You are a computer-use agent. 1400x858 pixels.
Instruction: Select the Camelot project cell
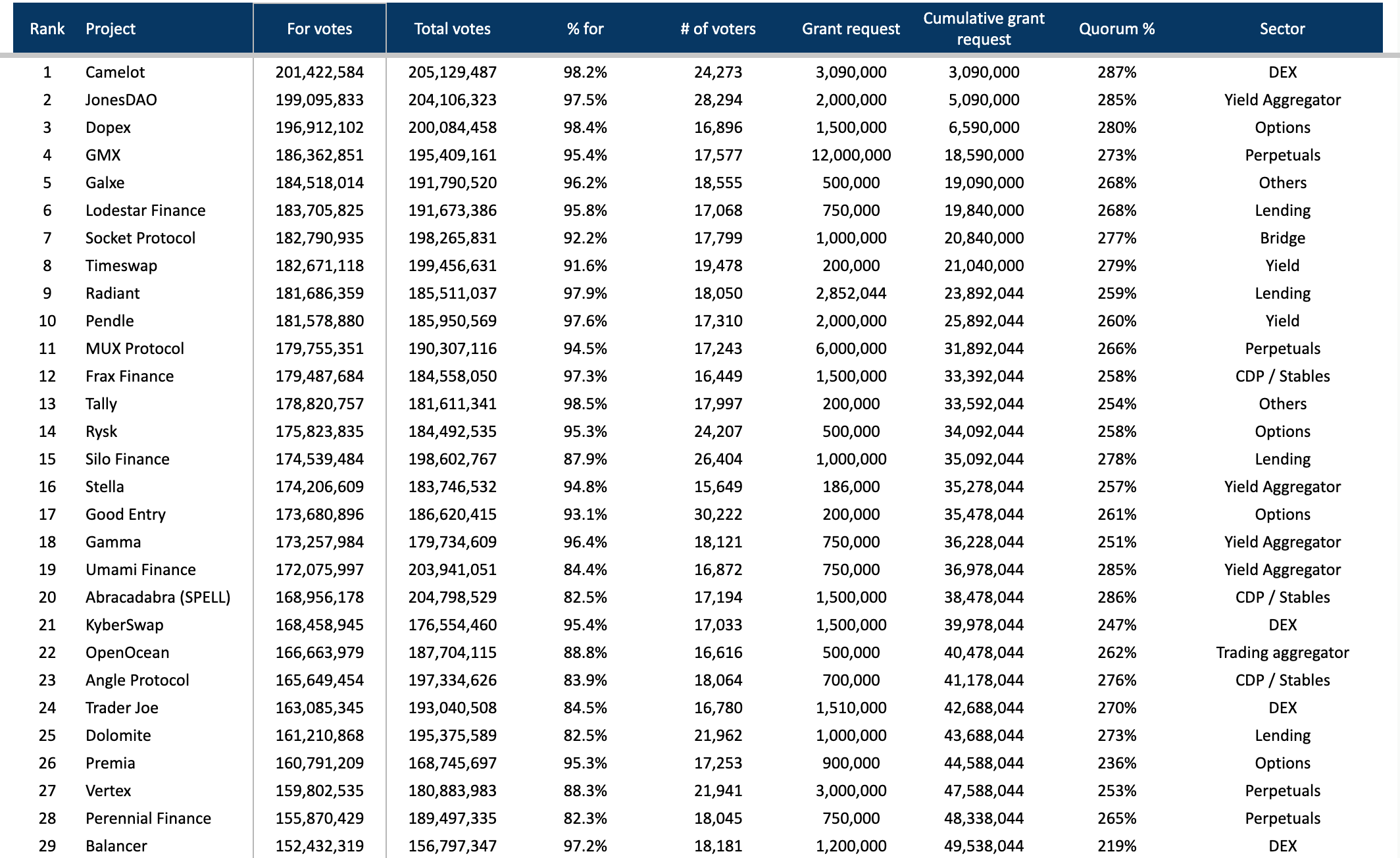click(115, 72)
